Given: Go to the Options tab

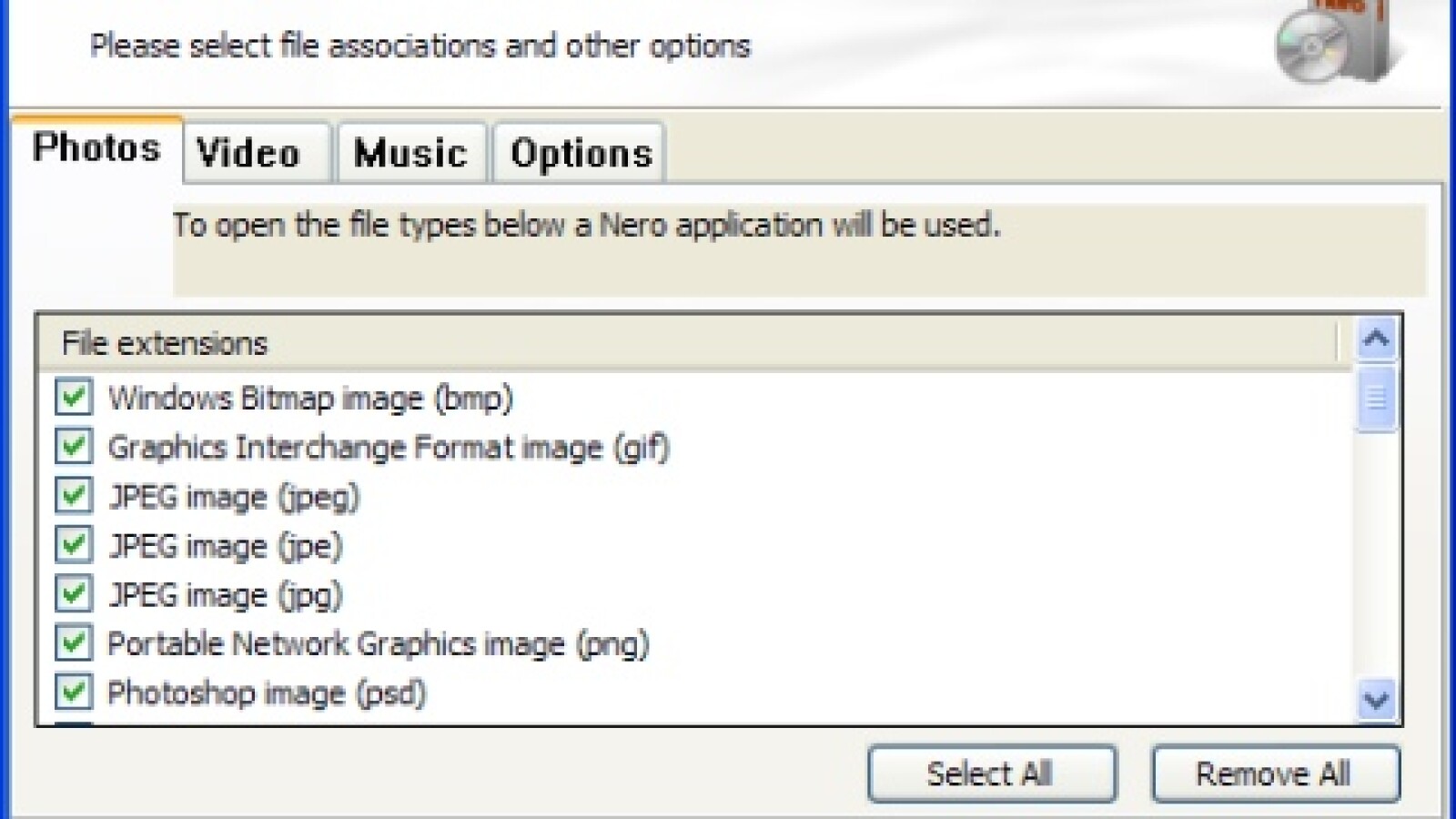Looking at the screenshot, I should pos(581,153).
